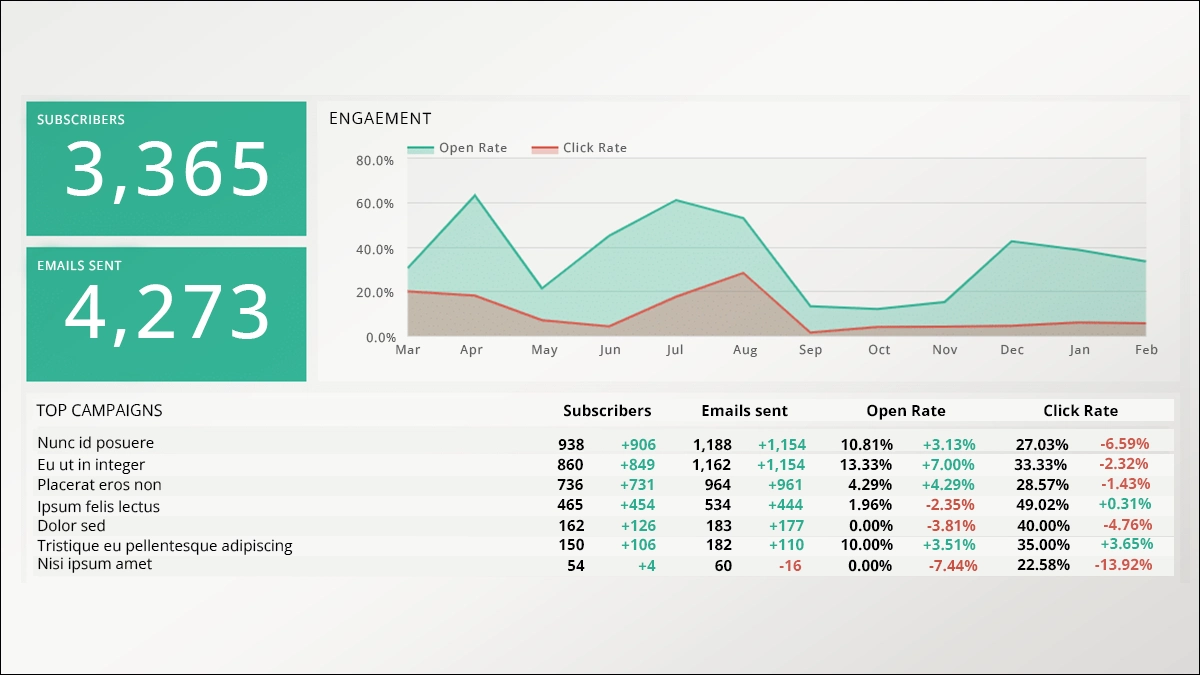The image size is (1200, 675).
Task: Click the 13.33% open rate value
Action: pos(867,465)
